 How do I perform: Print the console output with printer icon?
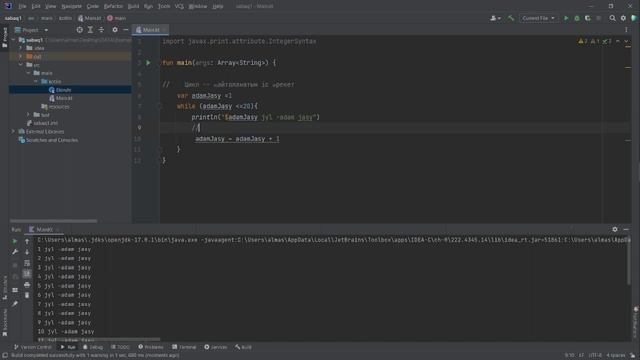(27, 284)
